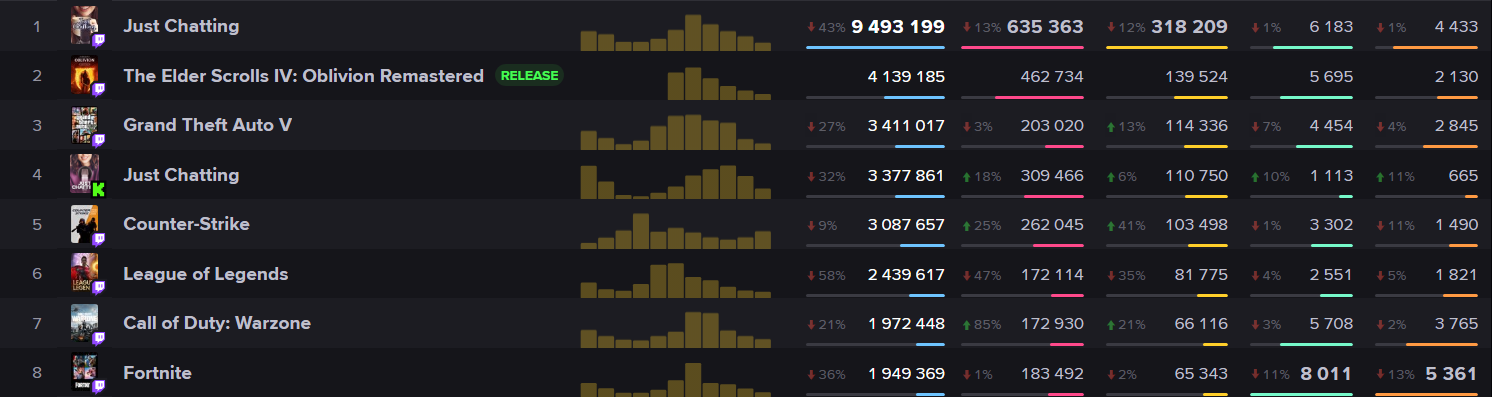Screen dimensions: 1492x397
Task: Click the 9 493 199 hours watched value
Action: [x=898, y=26]
